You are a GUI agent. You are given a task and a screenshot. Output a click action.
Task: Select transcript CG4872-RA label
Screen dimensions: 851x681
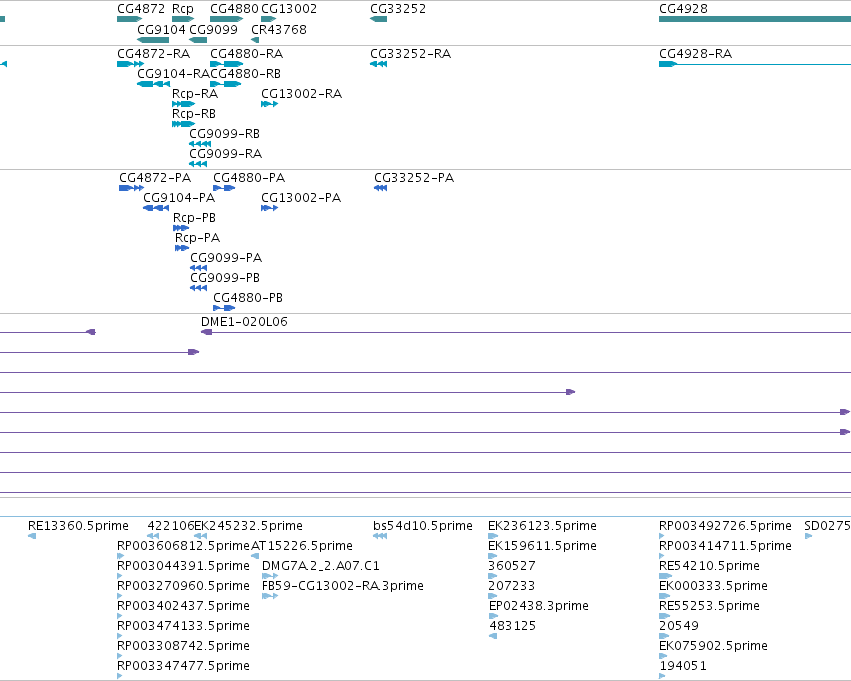tap(154, 54)
